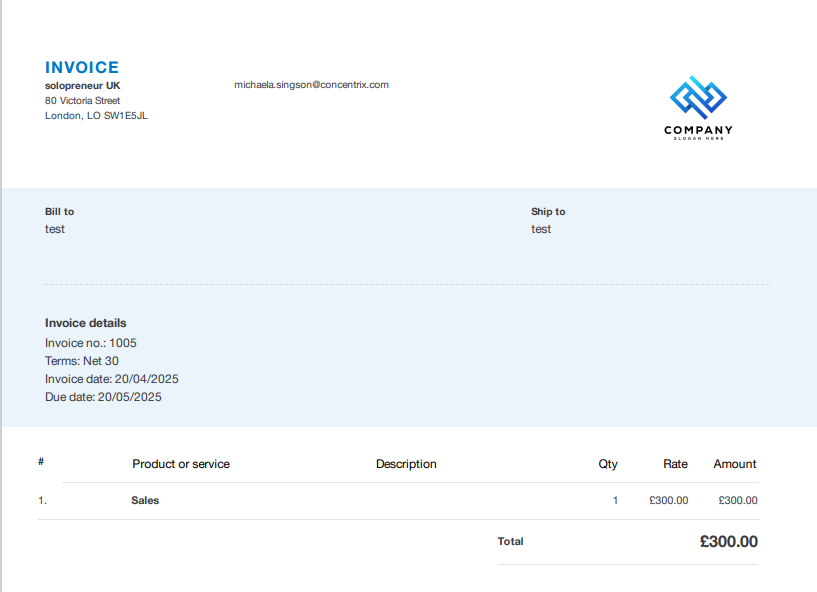
Task: Click the Bill to label
Action: coord(59,212)
